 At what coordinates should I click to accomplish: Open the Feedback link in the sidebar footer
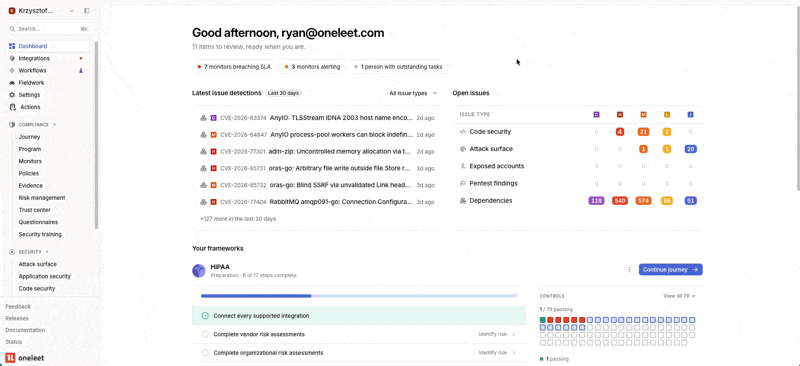(18, 307)
